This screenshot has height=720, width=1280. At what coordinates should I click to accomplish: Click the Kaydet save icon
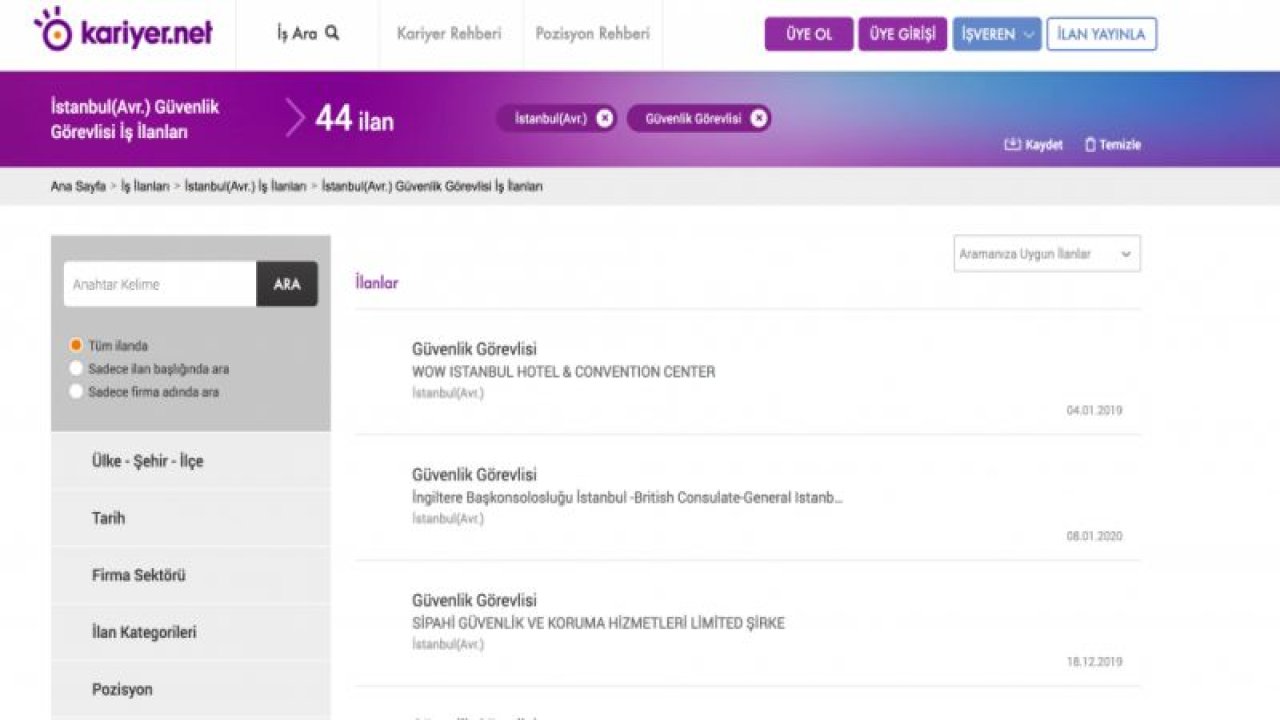coord(1012,145)
